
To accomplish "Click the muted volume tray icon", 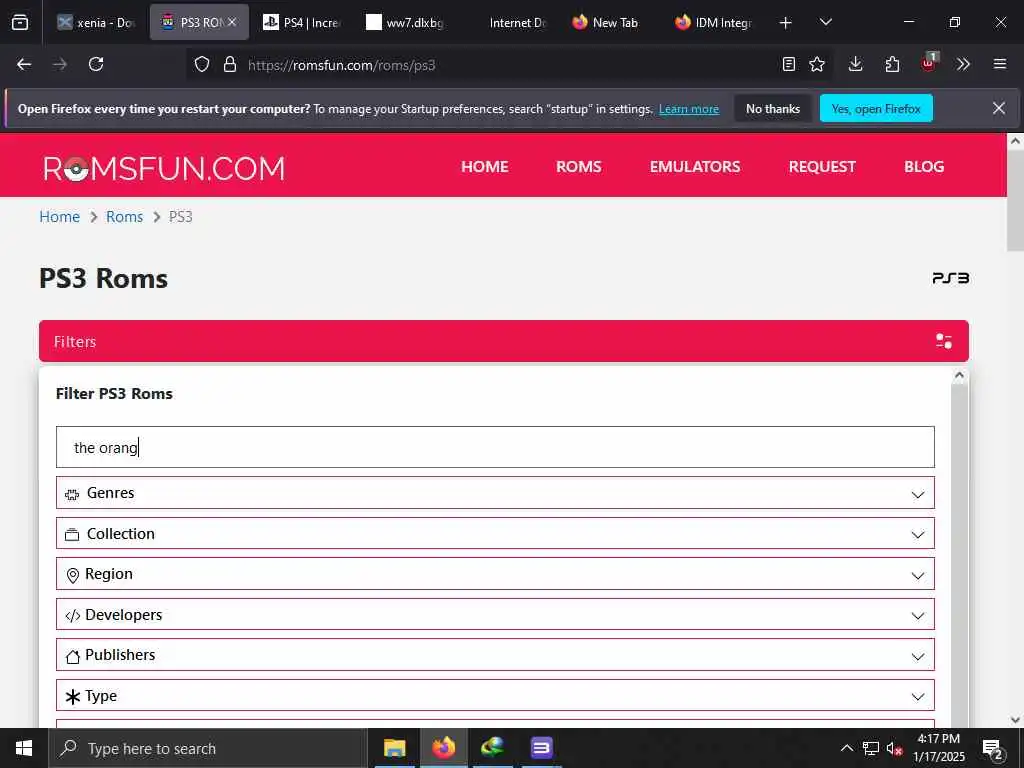I will click(x=894, y=748).
